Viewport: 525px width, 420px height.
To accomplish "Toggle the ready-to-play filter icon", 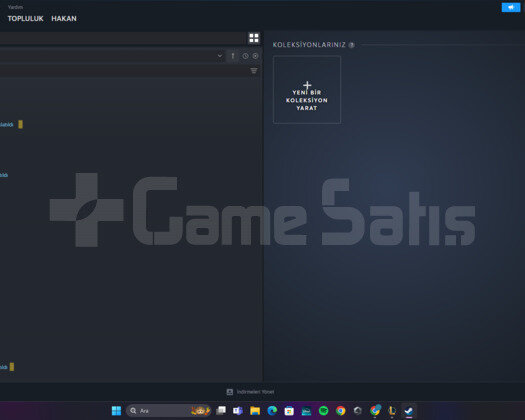I will (x=255, y=56).
